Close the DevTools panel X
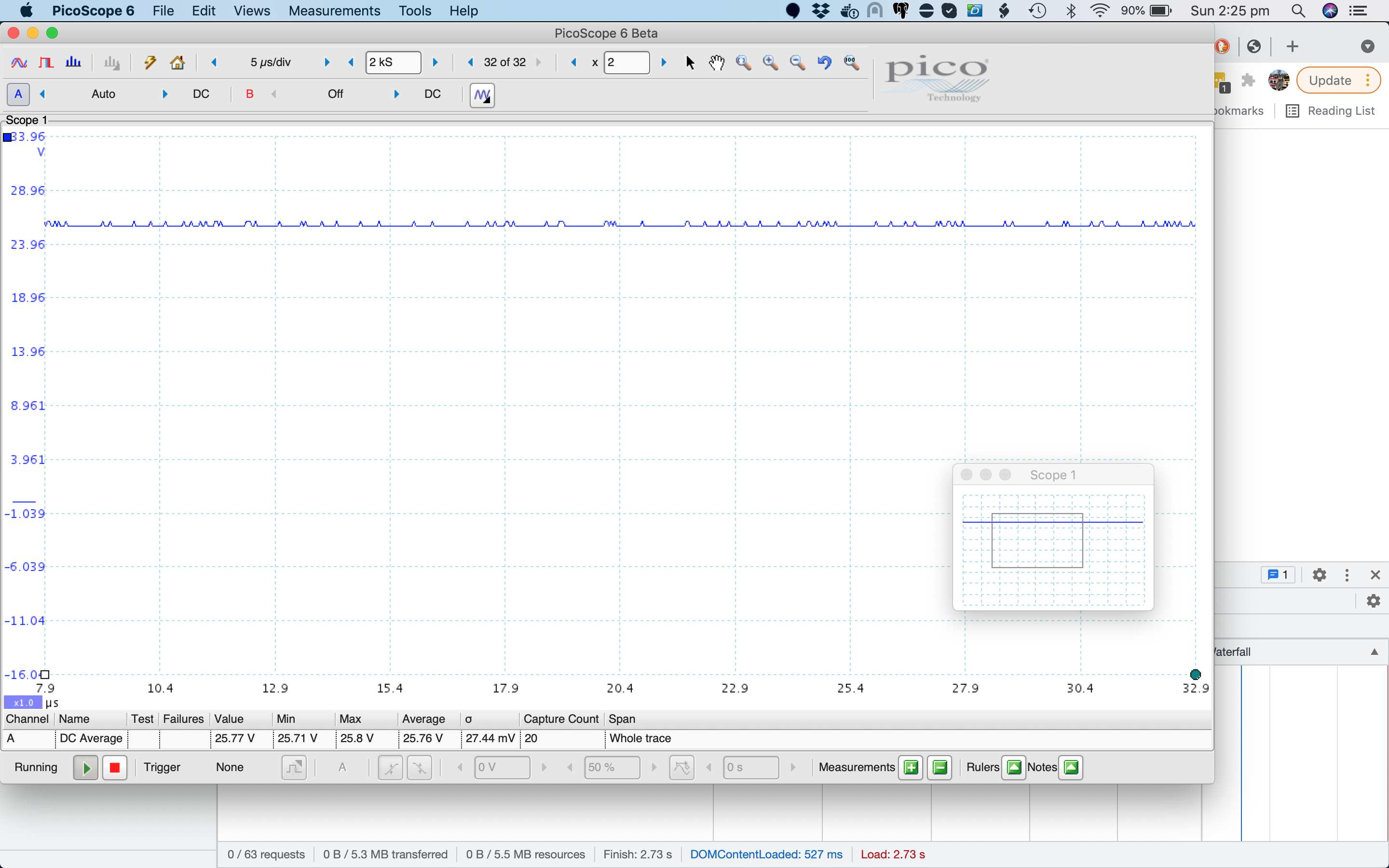Viewport: 1389px width, 868px height. click(x=1375, y=575)
